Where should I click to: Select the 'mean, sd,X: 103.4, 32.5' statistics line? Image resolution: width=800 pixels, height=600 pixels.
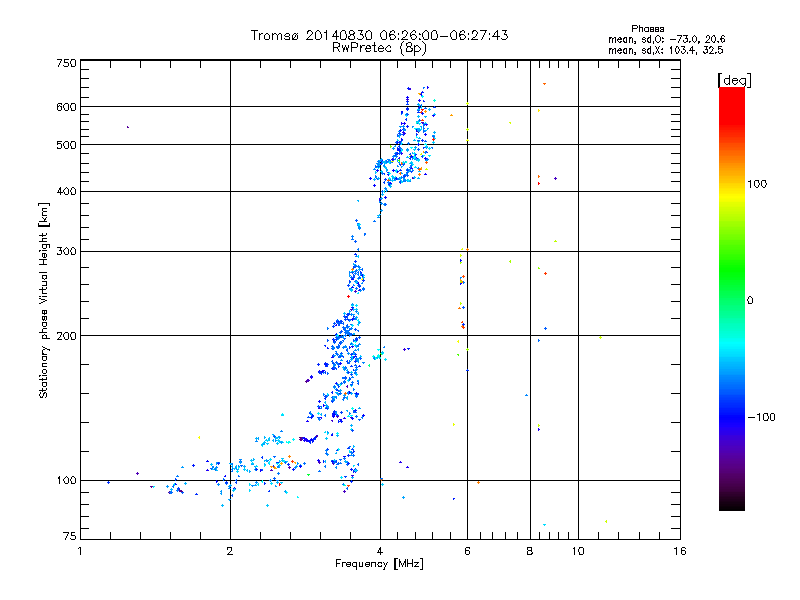tap(665, 50)
